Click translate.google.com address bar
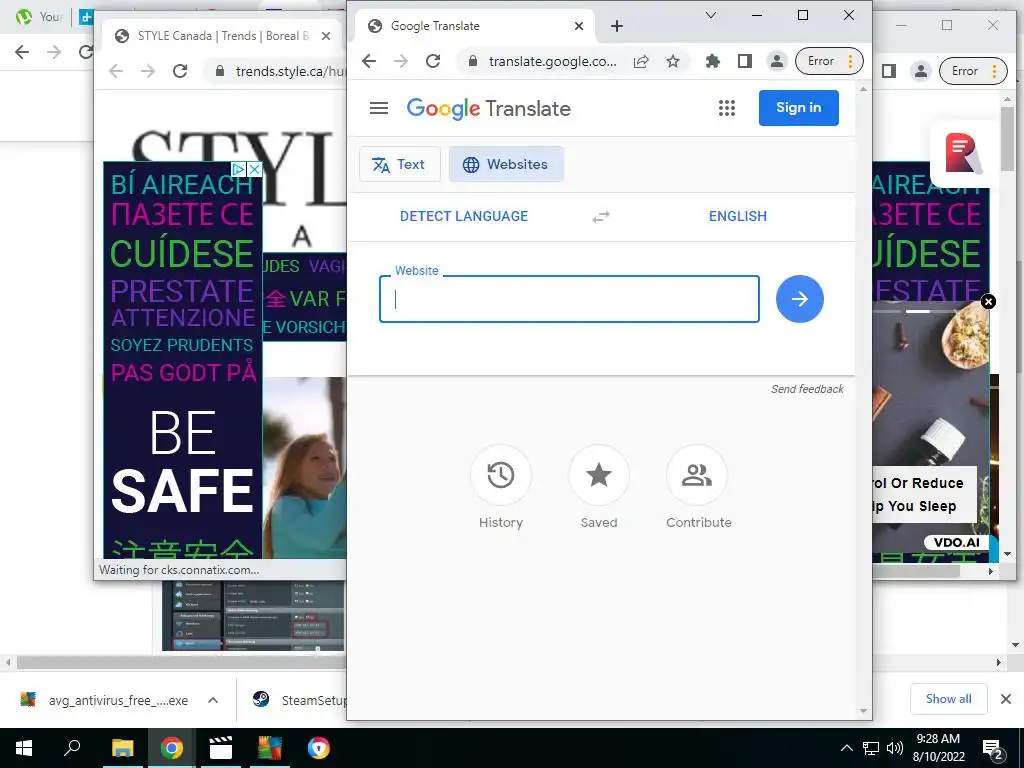The height and width of the screenshot is (768, 1024). [552, 61]
